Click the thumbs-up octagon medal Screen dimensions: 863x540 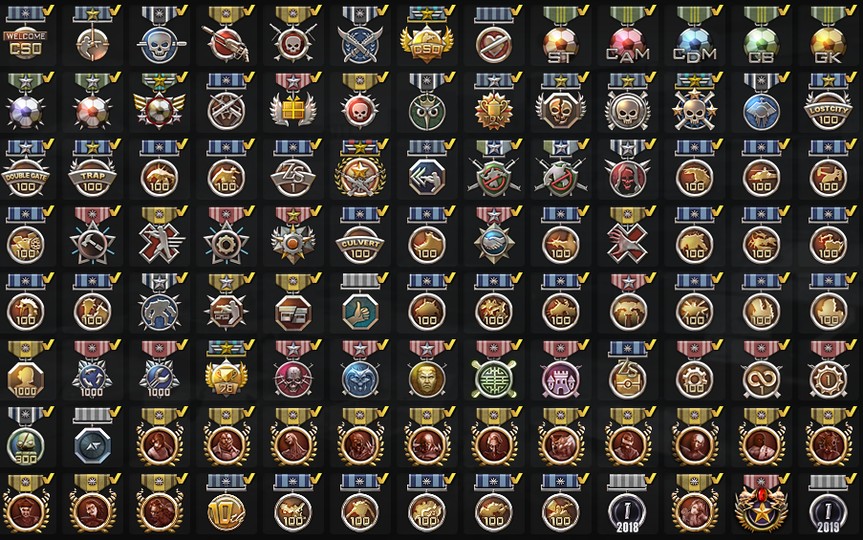360,303
